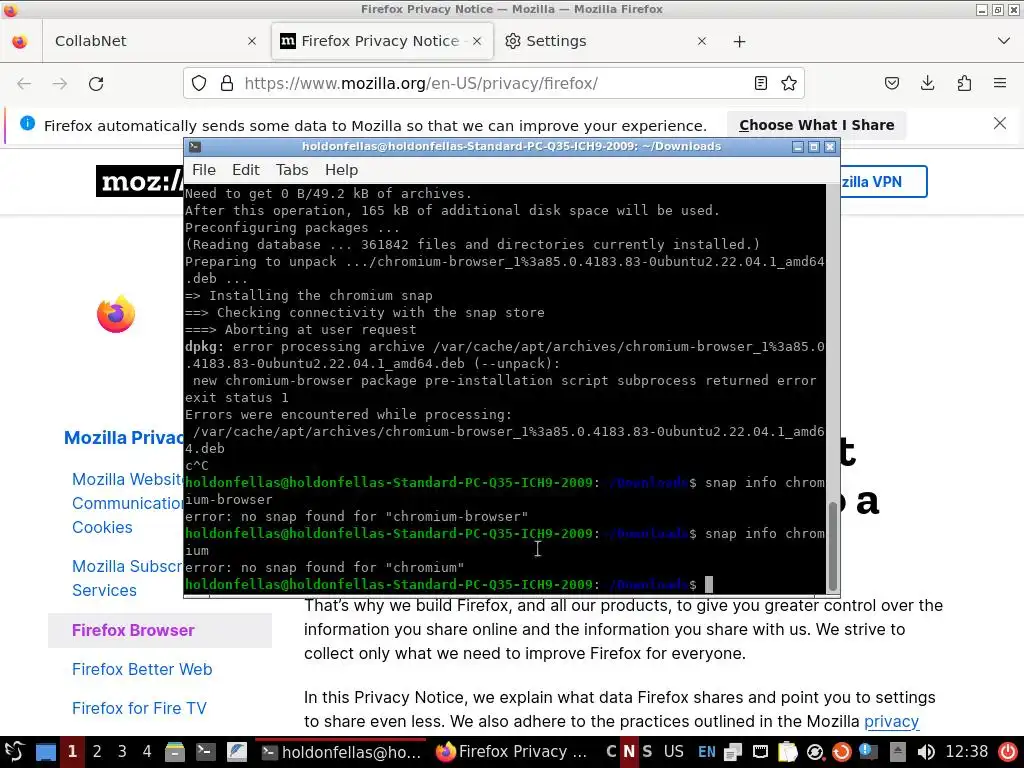This screenshot has width=1024, height=768.
Task: Open the text editor feather launcher icon
Action: click(x=236, y=752)
